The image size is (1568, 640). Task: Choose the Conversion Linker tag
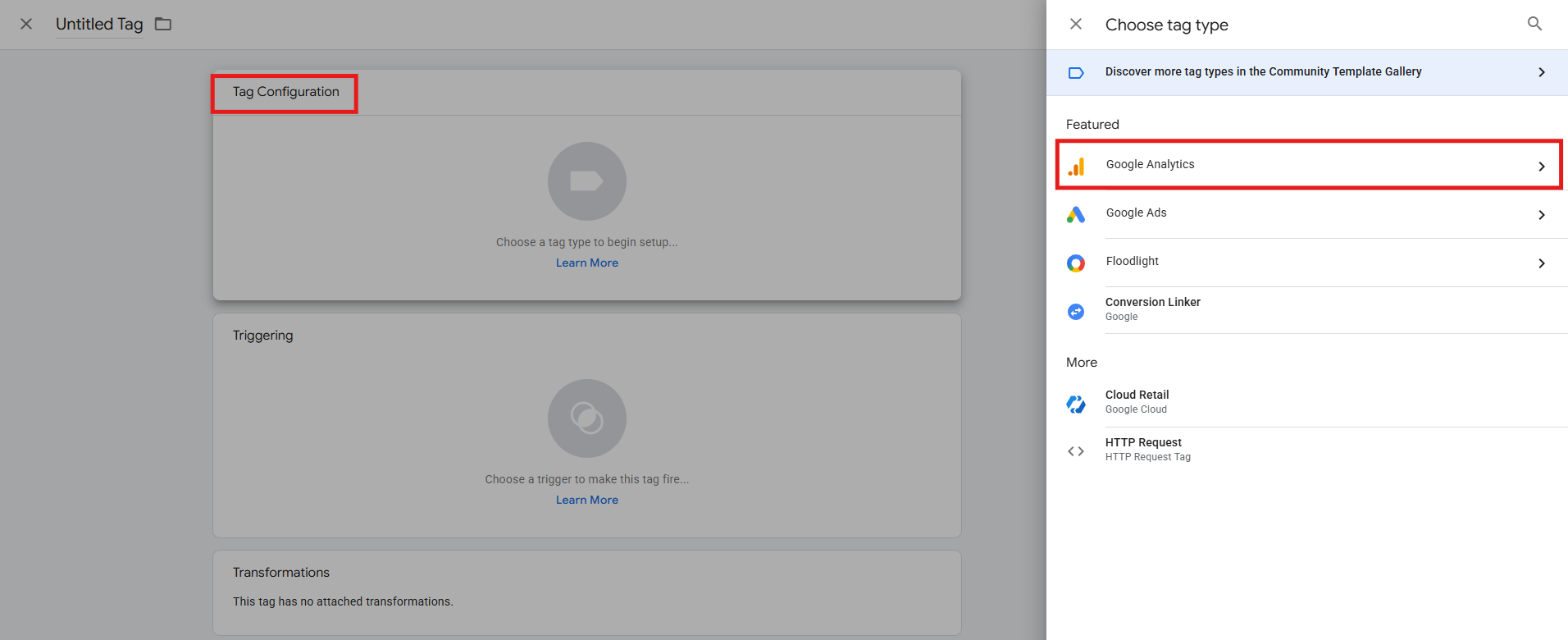click(1307, 310)
